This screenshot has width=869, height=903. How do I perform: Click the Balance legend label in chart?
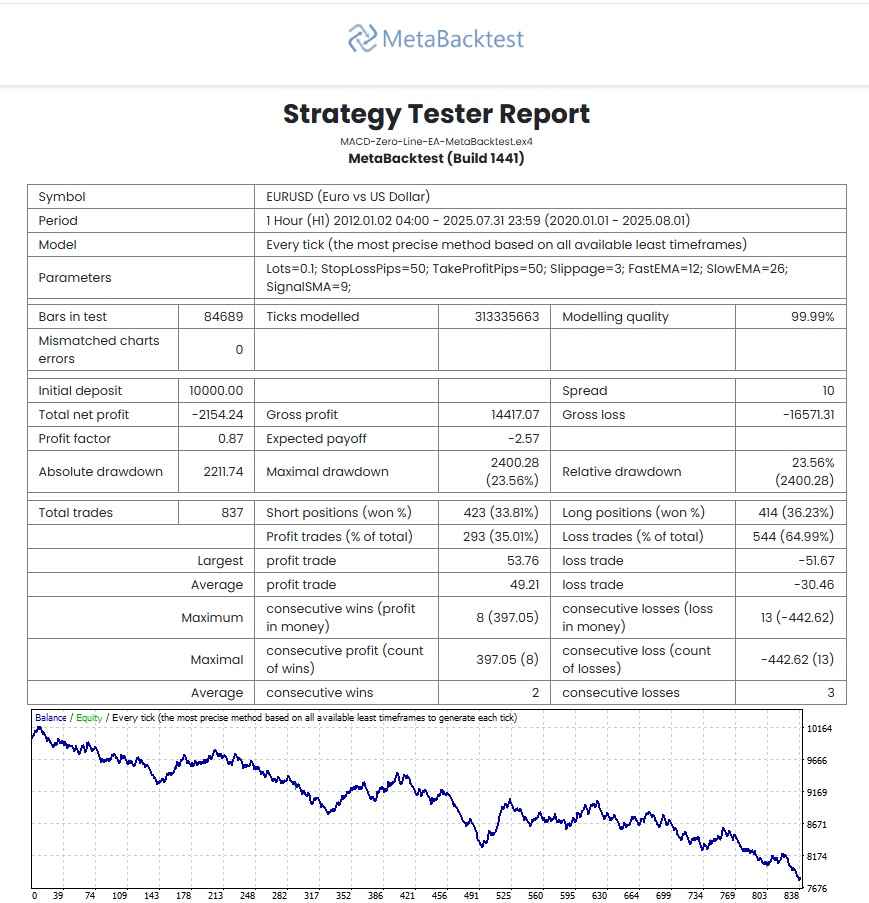pos(50,718)
